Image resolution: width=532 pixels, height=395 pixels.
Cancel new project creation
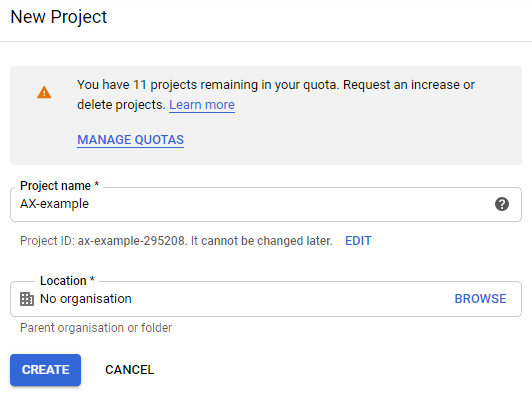coord(130,370)
